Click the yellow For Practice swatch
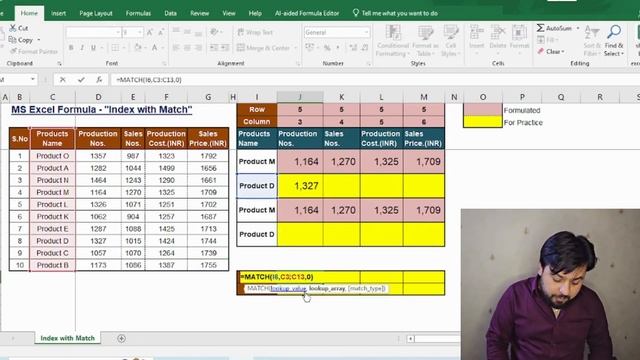This screenshot has height=360, width=640. point(482,122)
